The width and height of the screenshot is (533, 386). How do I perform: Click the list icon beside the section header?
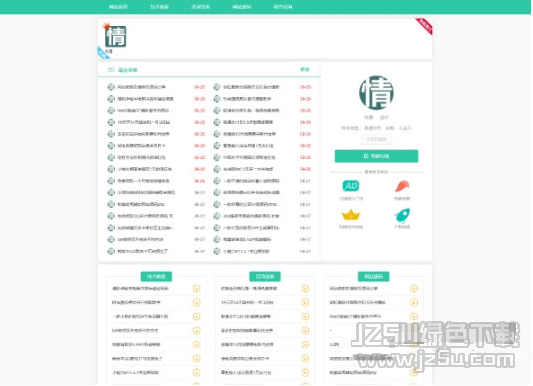[111, 70]
